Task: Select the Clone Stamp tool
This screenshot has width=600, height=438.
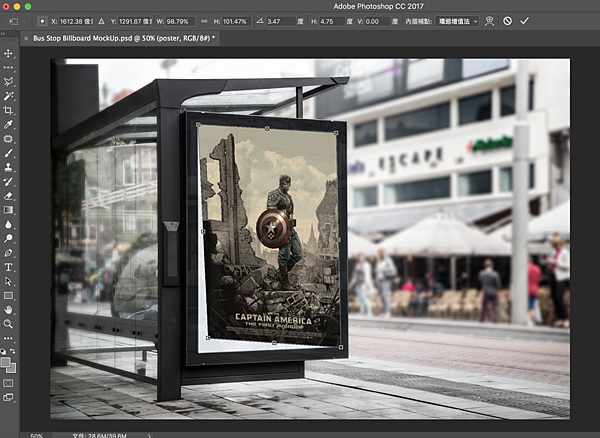Action: tap(9, 168)
